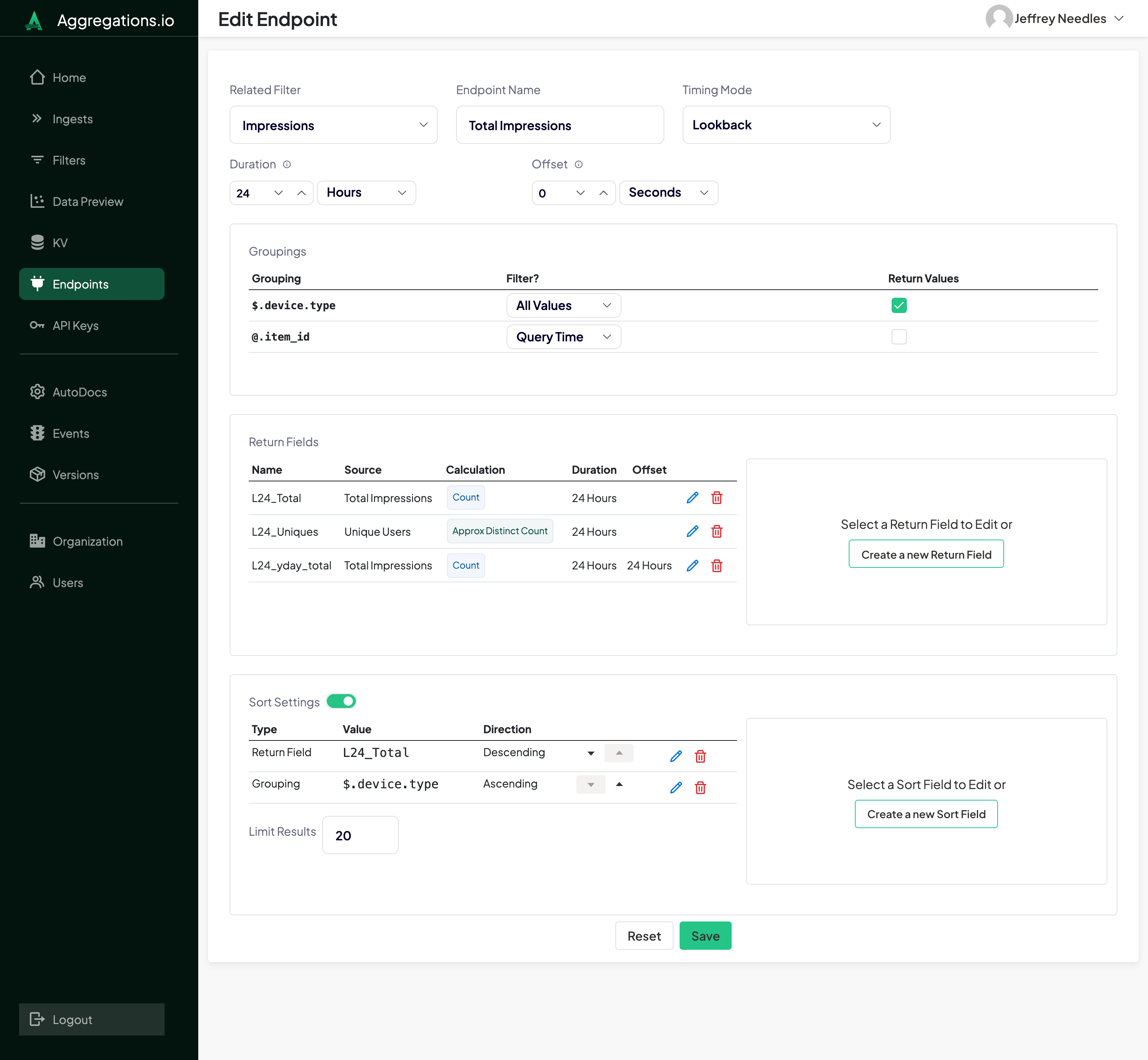Expand the Query Time filter dropdown
Image resolution: width=1148 pixels, height=1060 pixels.
click(563, 337)
